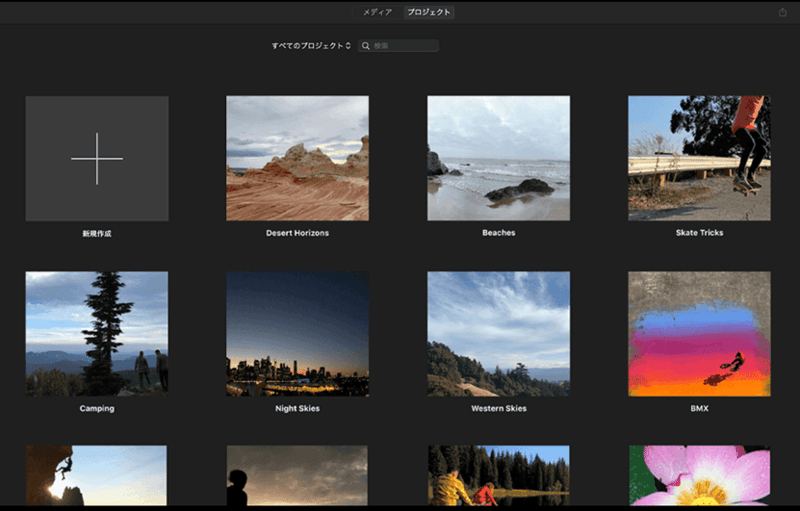Viewport: 800px width, 511px height.
Task: Select the プロジェクト tab
Action: (x=429, y=12)
